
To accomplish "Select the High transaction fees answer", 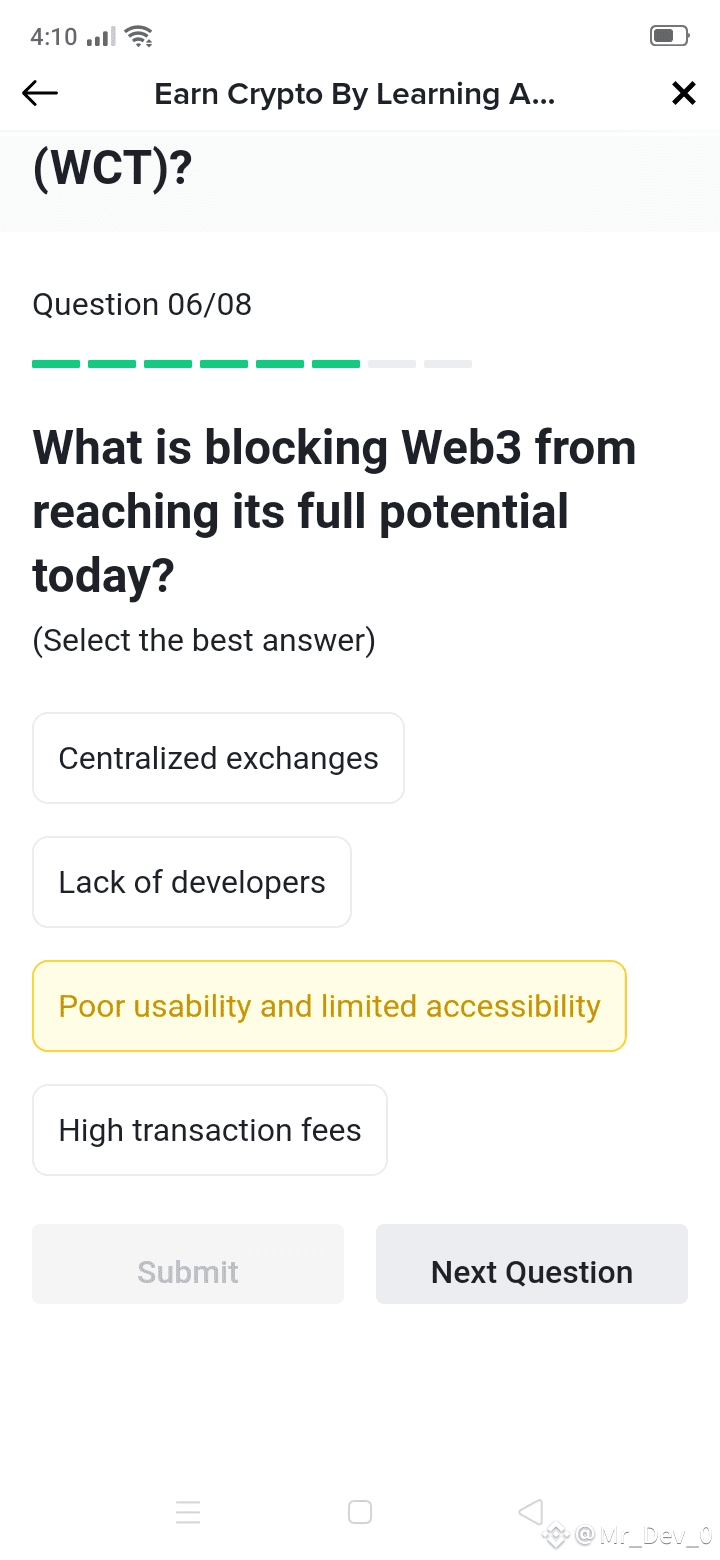I will 210,1130.
